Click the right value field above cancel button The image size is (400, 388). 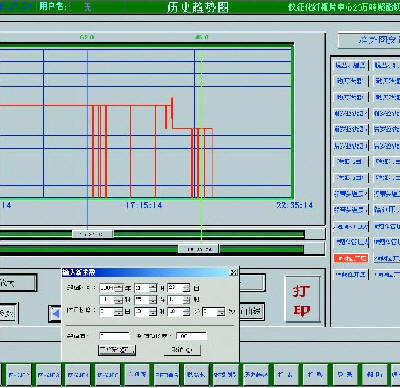192,336
